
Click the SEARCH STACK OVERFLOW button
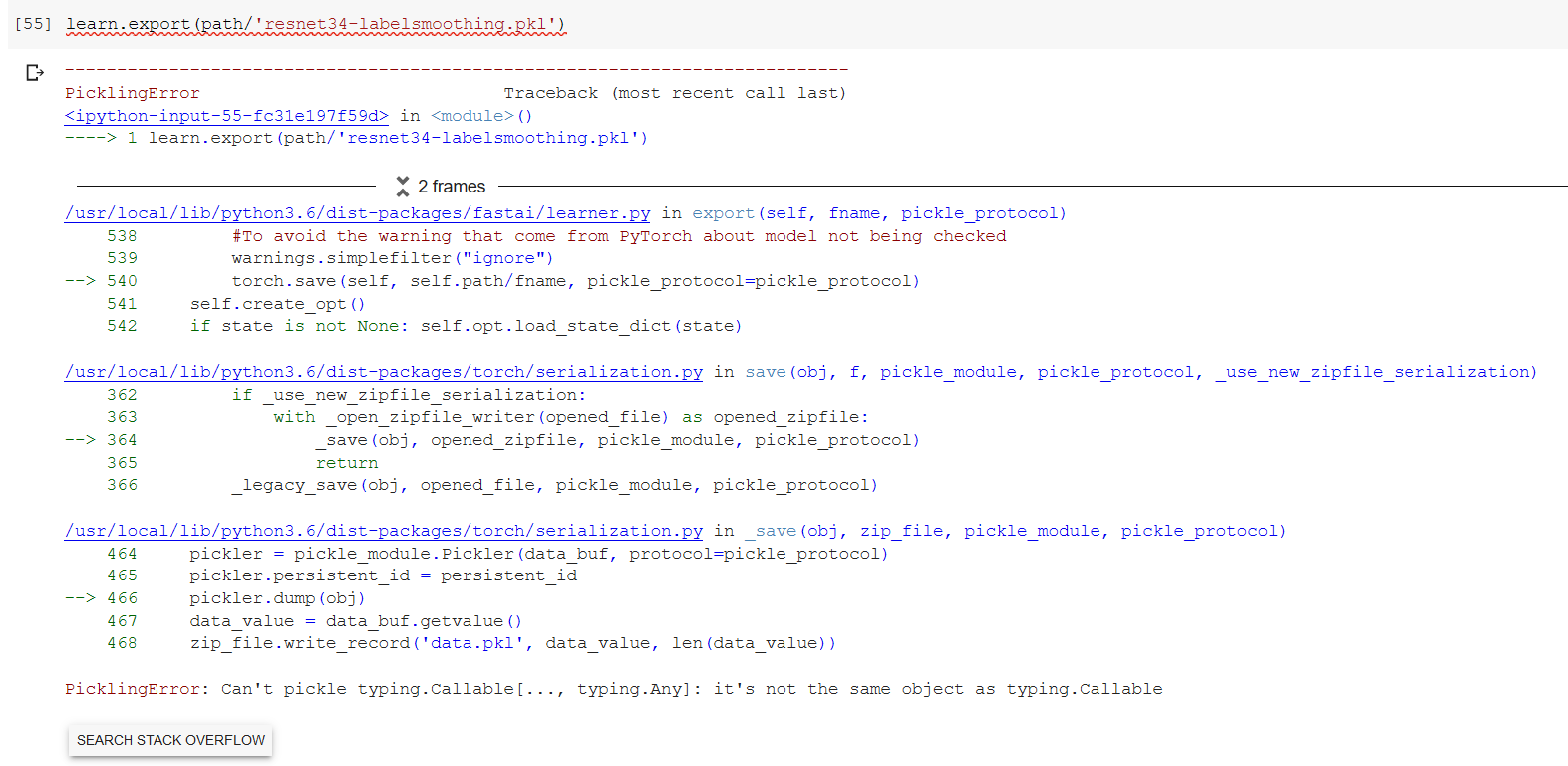tap(170, 740)
